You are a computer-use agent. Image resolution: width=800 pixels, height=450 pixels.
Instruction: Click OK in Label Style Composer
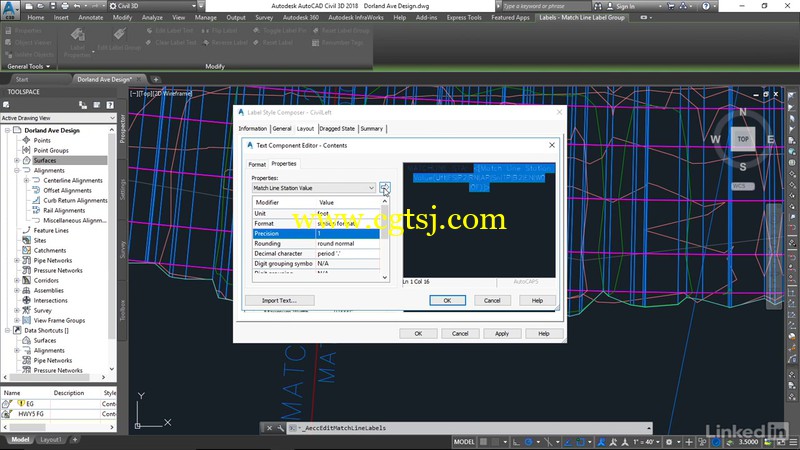point(418,334)
